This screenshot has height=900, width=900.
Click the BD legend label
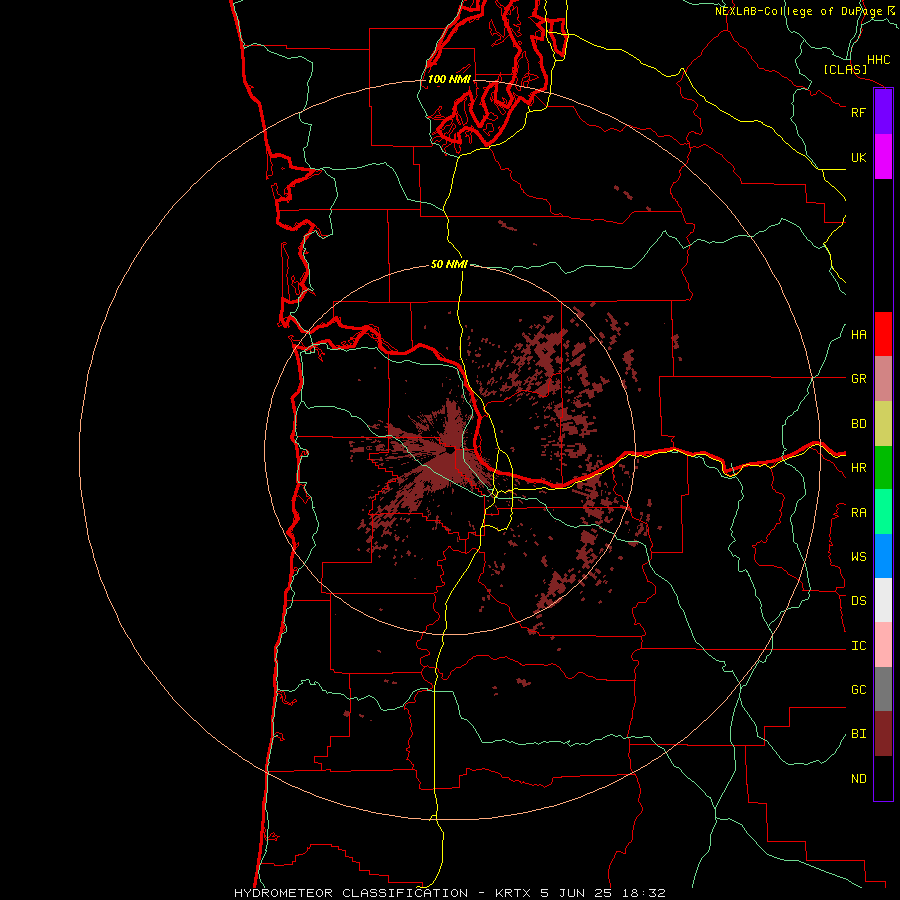[x=858, y=424]
